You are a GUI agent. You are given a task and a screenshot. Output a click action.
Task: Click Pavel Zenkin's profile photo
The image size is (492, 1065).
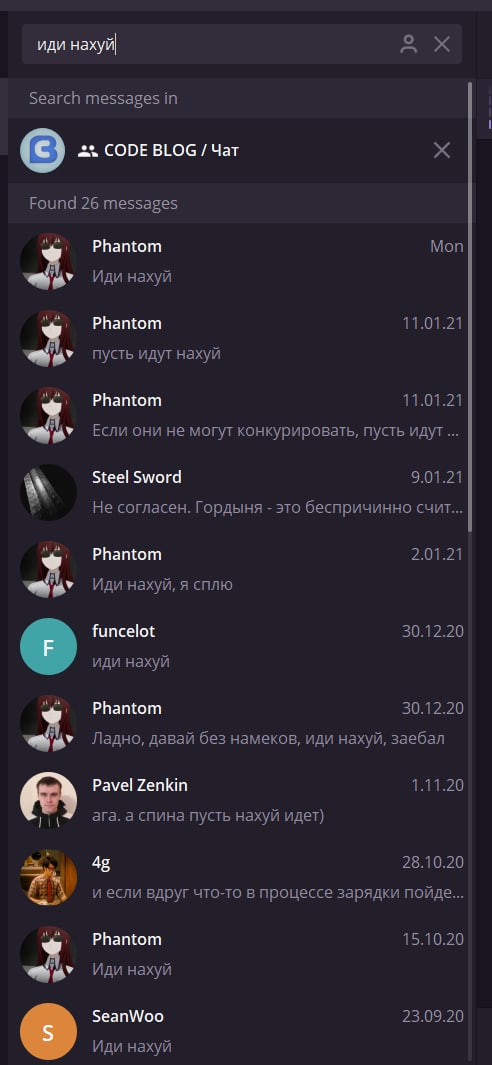tap(48, 800)
